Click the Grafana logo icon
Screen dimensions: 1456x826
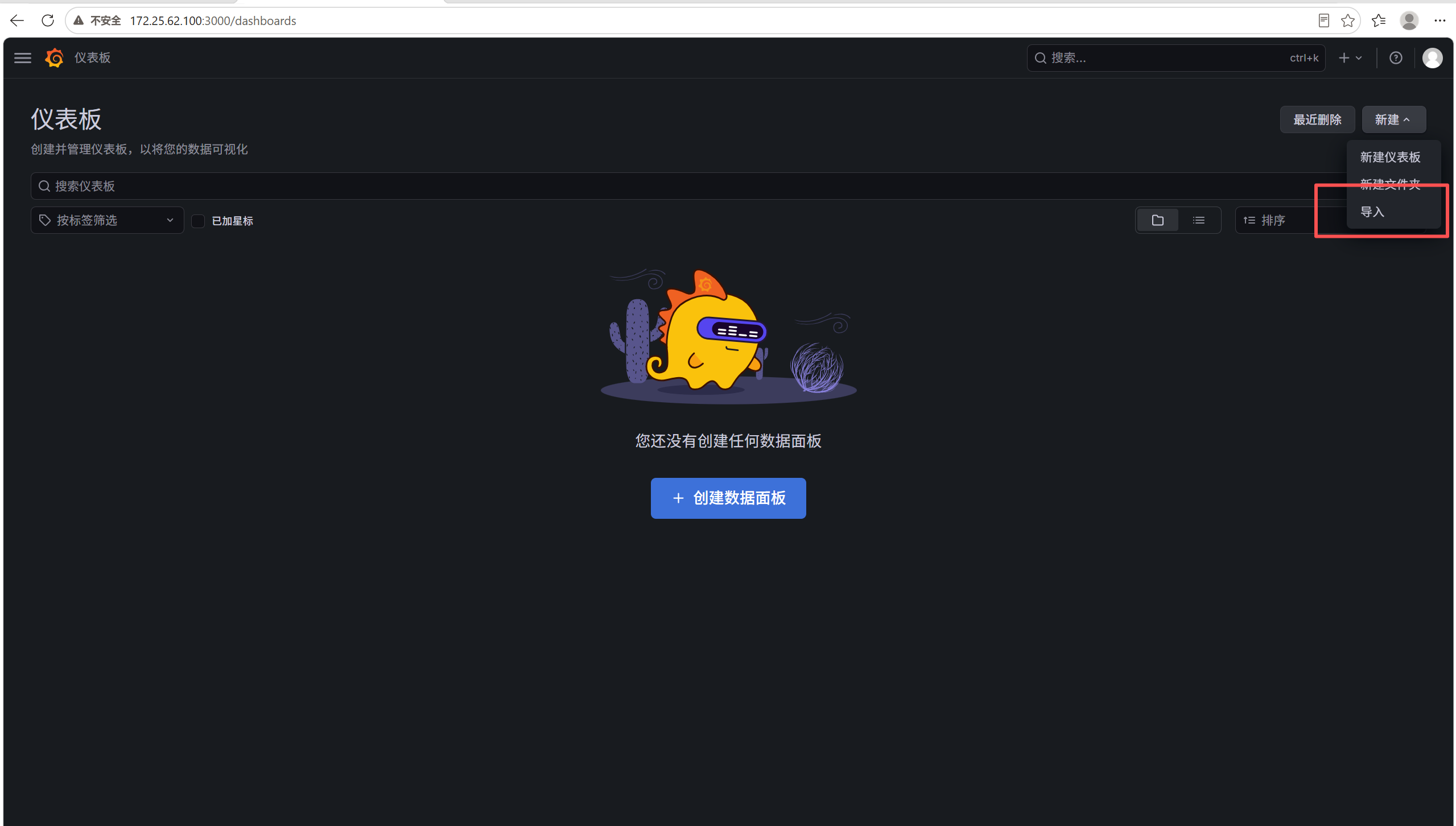point(55,58)
